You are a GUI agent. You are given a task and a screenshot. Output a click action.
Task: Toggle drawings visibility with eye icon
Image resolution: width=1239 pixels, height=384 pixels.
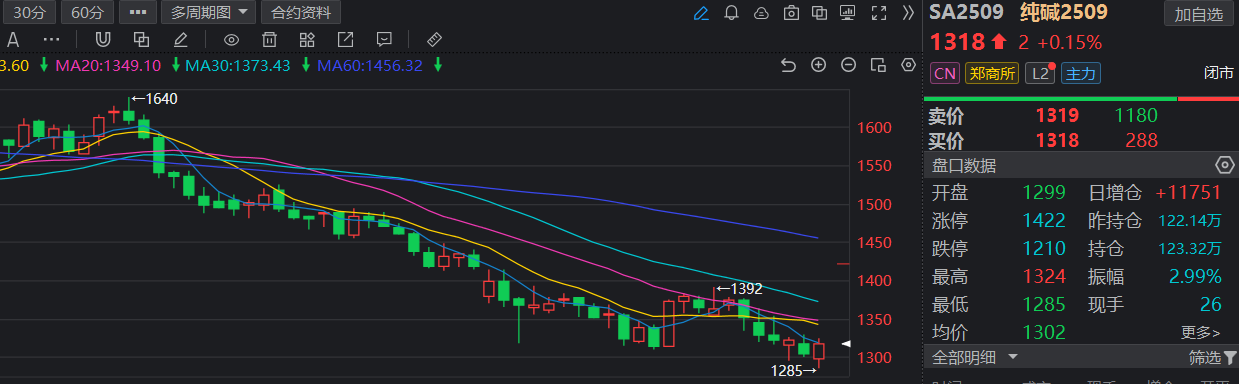[x=231, y=40]
